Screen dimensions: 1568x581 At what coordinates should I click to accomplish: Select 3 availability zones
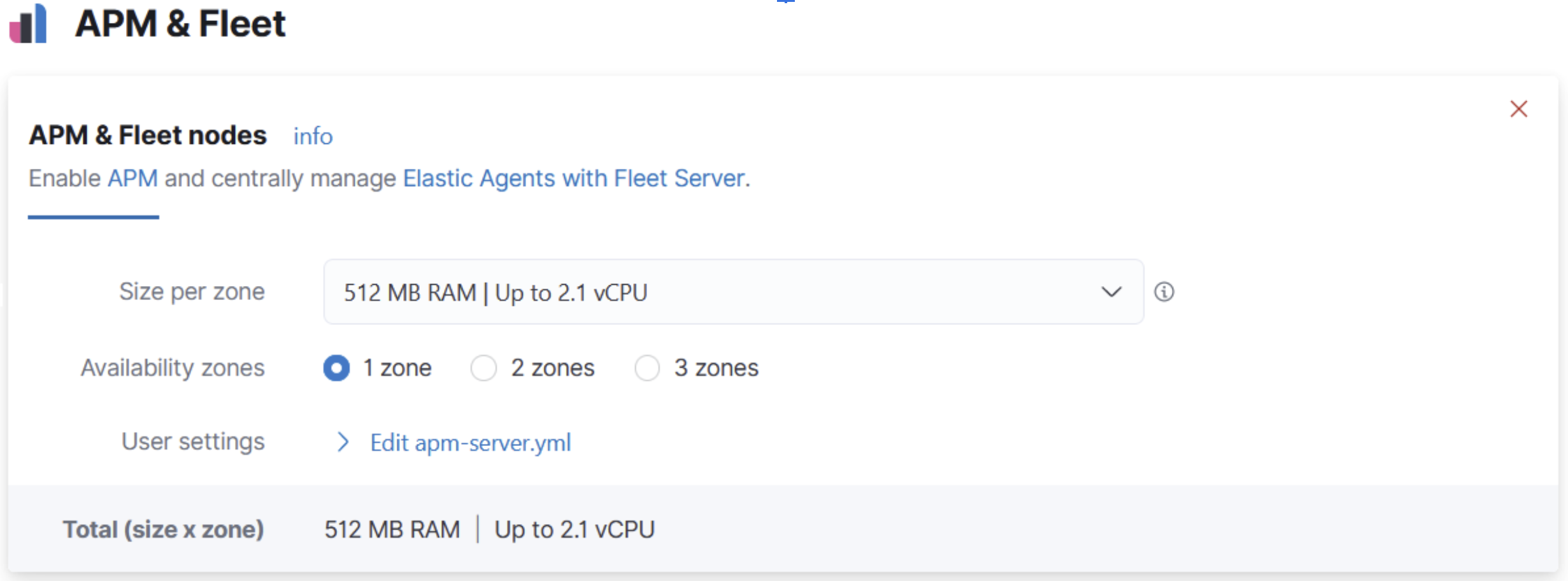[x=648, y=368]
